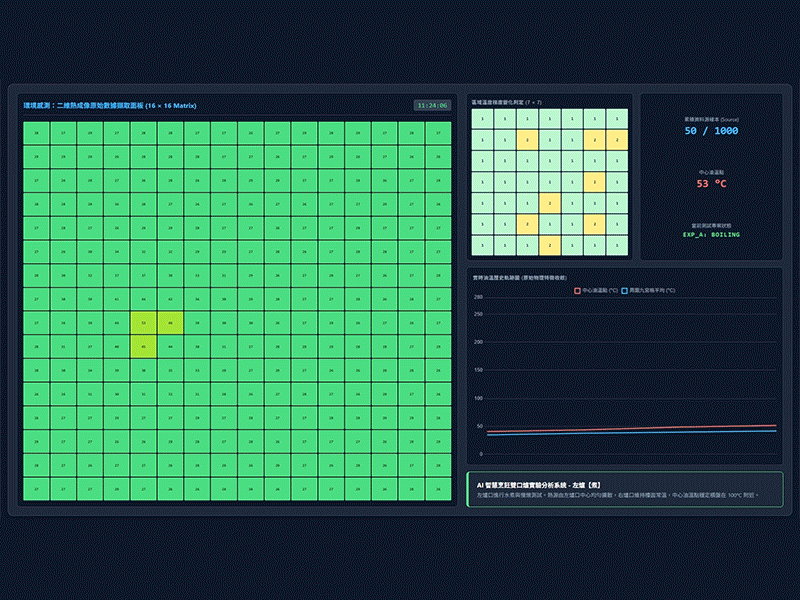This screenshot has height=600, width=800.
Task: Click the 53 °C center temperature readout
Action: pos(711,184)
